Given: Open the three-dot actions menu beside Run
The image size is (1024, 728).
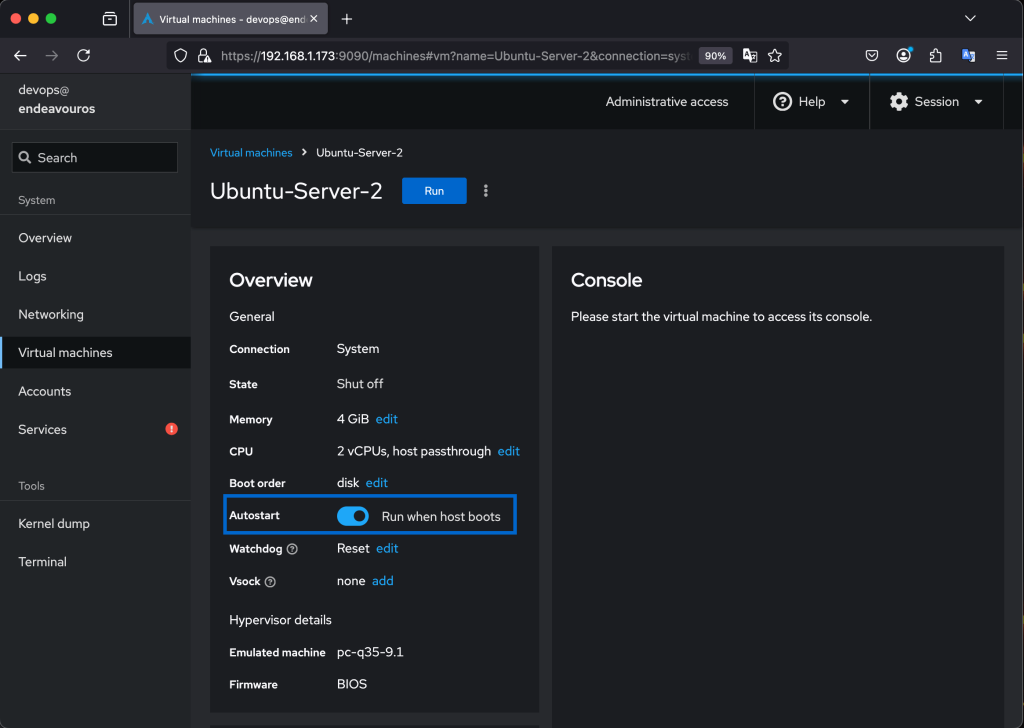Looking at the screenshot, I should [x=486, y=191].
